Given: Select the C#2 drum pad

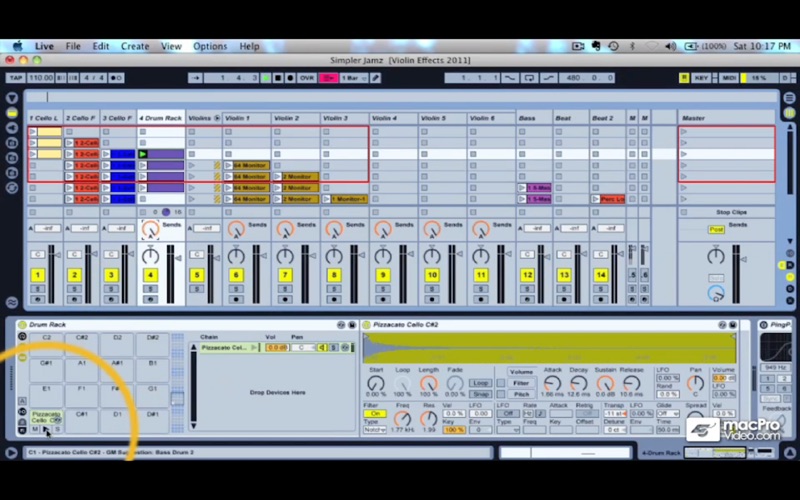Looking at the screenshot, I should [x=82, y=338].
